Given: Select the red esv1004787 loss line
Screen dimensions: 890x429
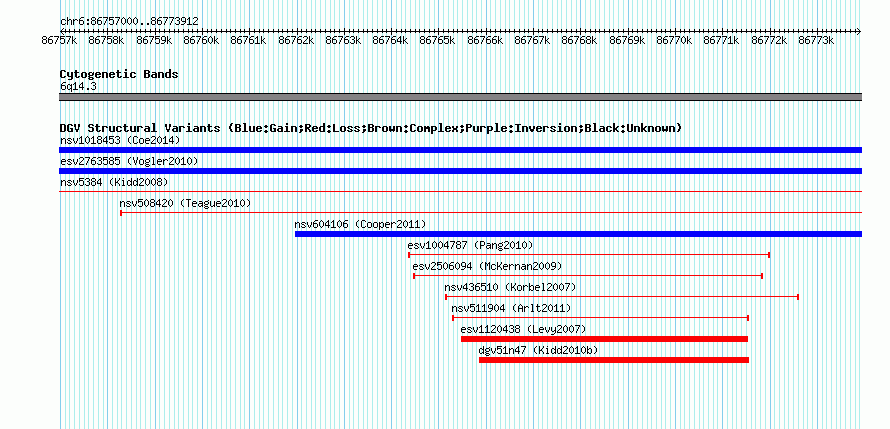Looking at the screenshot, I should (x=589, y=255).
